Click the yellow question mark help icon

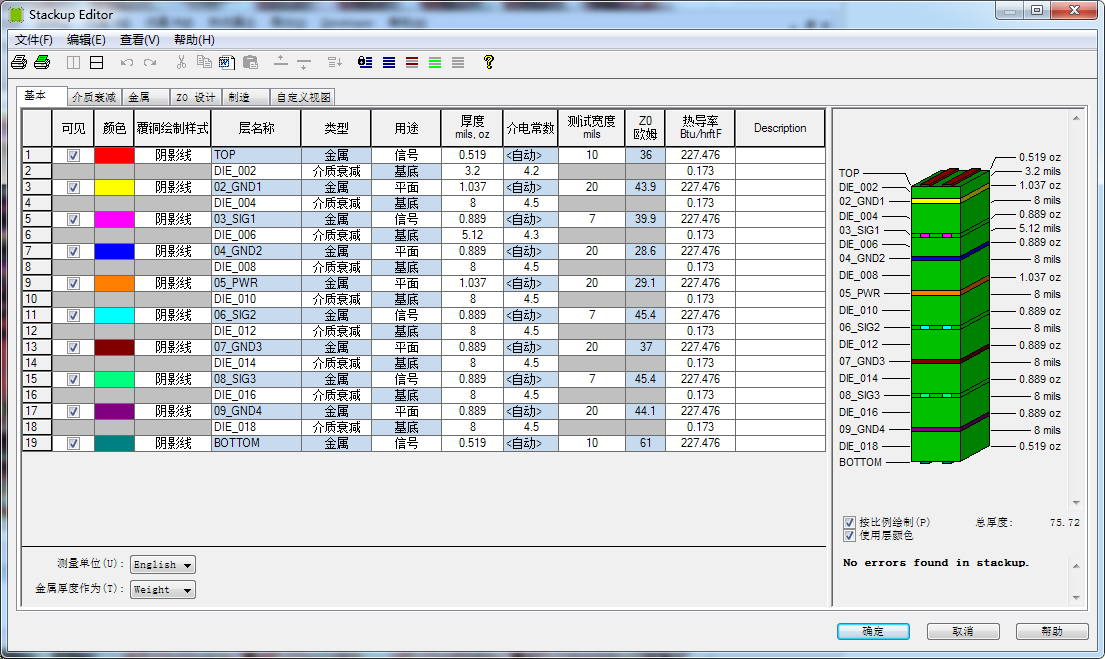[488, 62]
